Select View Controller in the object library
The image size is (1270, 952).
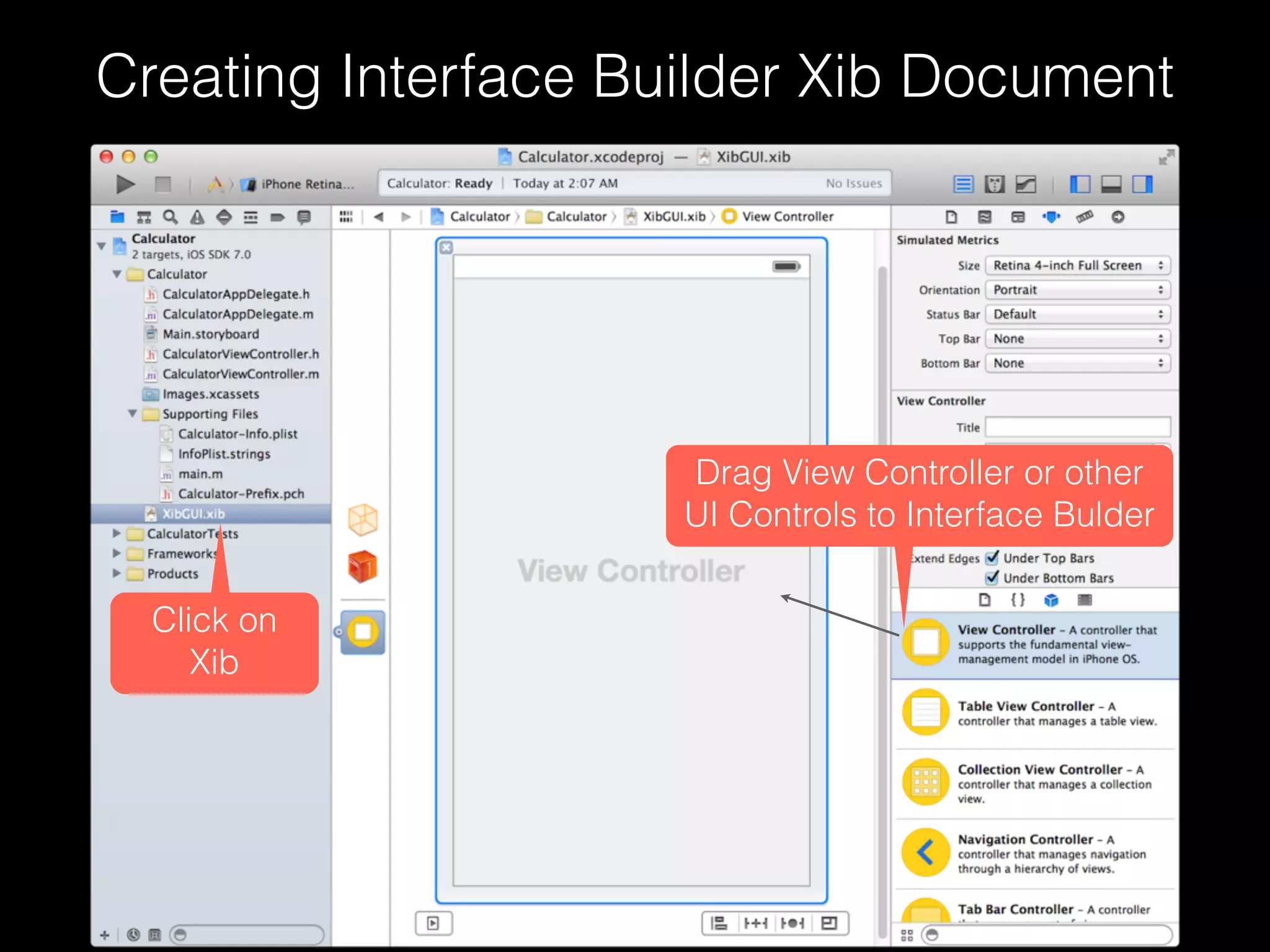coord(1035,645)
